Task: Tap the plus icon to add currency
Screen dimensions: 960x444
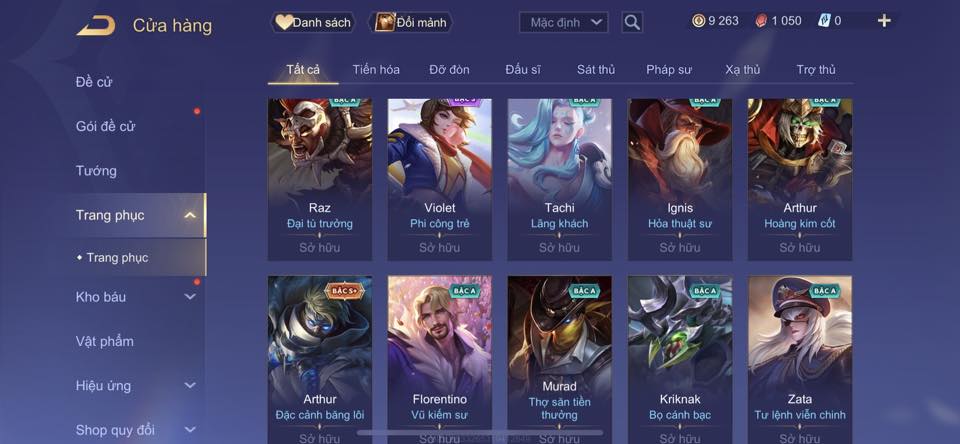Action: click(883, 21)
